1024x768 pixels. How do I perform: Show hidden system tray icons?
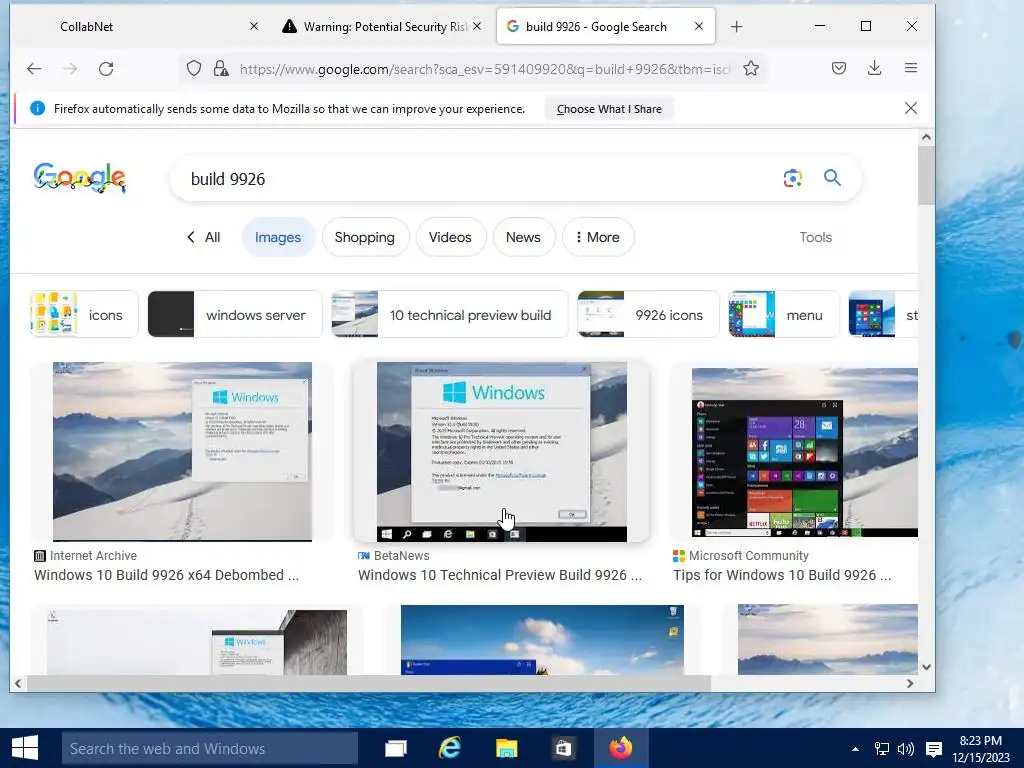pos(855,749)
